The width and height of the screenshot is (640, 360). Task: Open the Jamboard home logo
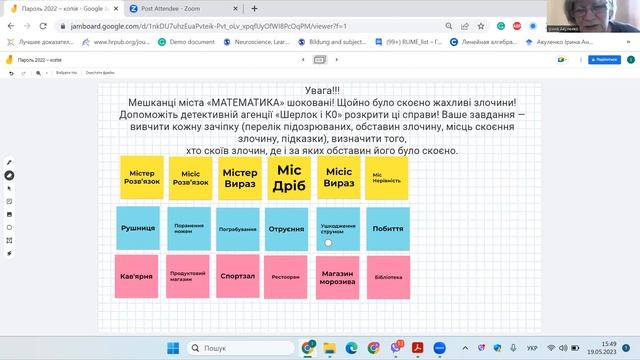coord(9,60)
